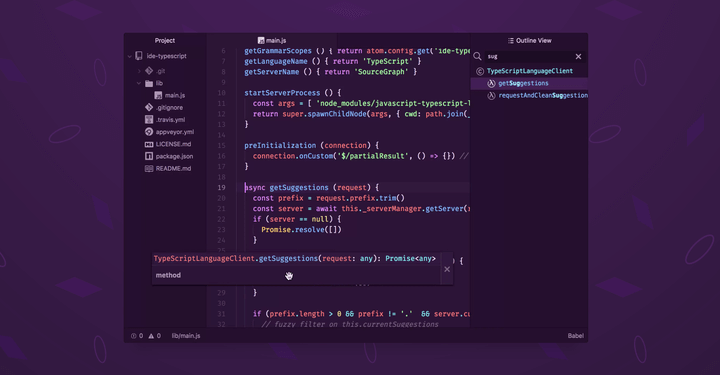Open the Babel grammar selector
The image size is (720, 375).
coord(575,336)
